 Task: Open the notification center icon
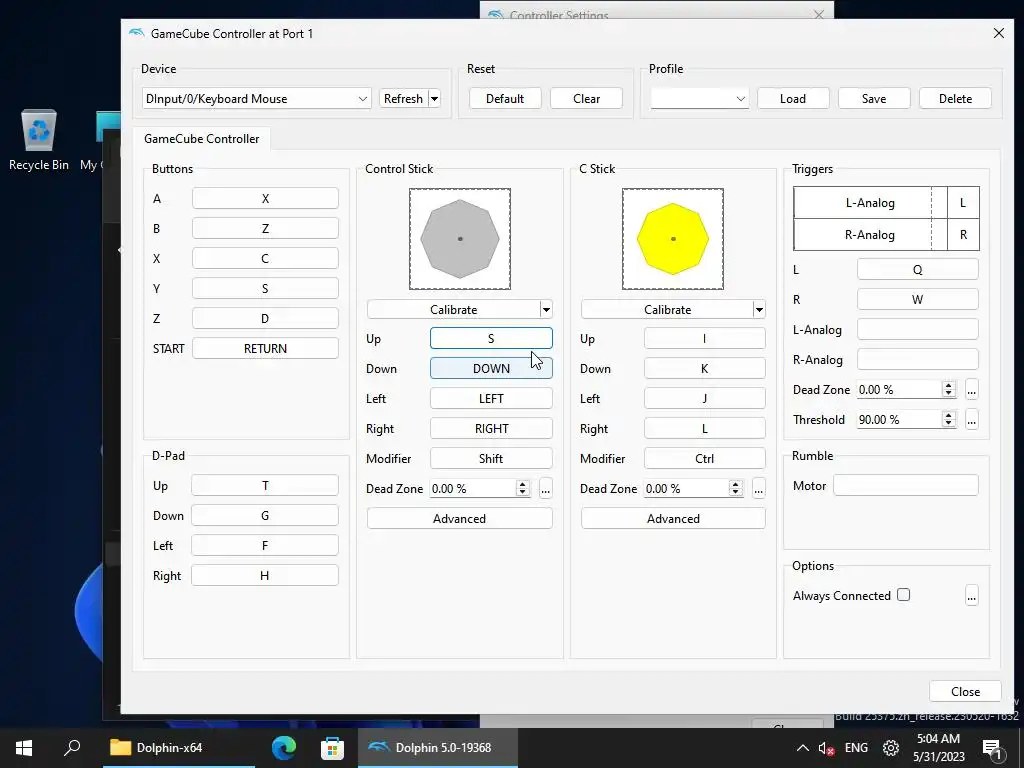[x=992, y=749]
